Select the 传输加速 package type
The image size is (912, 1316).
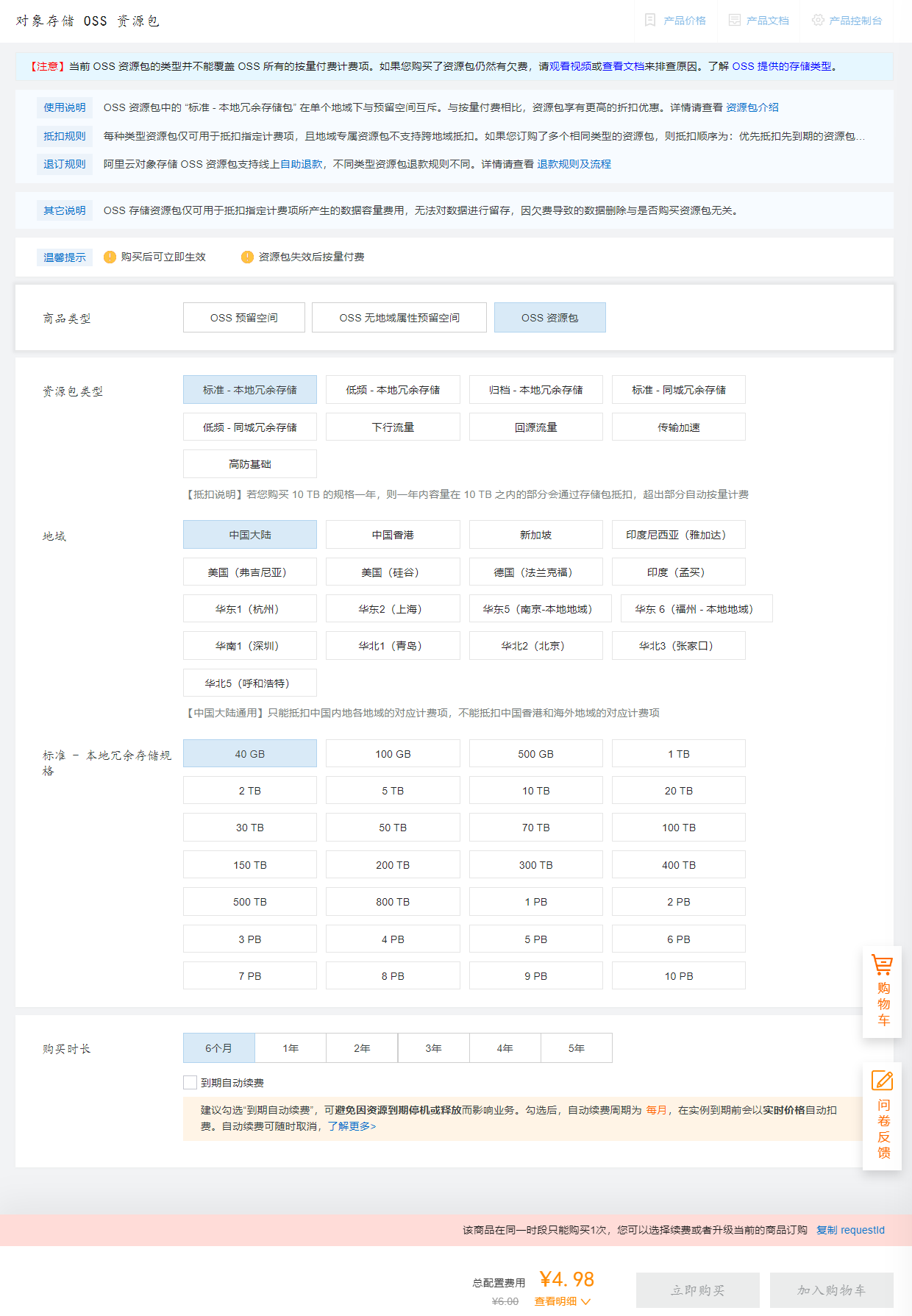[679, 427]
